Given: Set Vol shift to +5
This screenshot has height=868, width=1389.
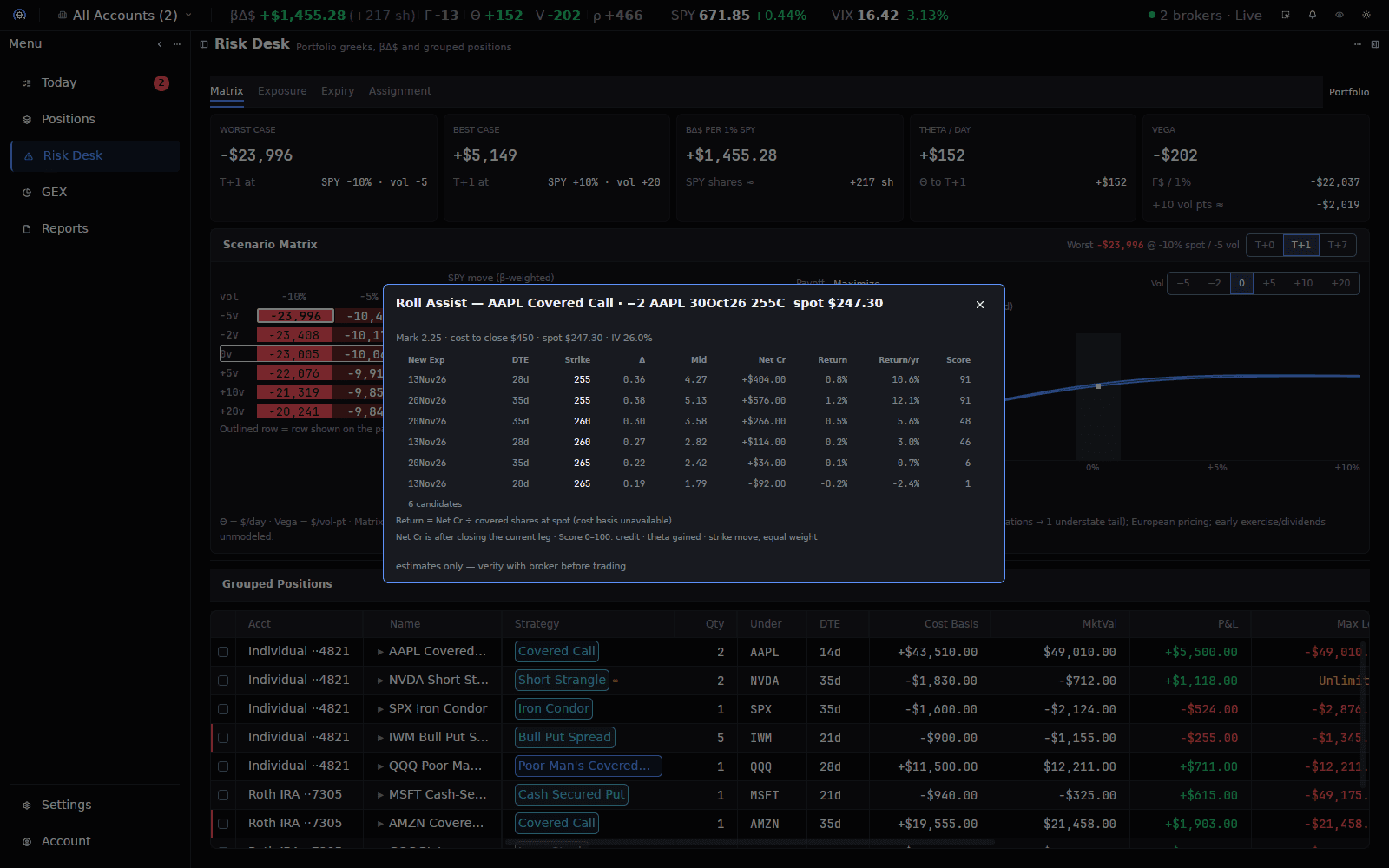Looking at the screenshot, I should pyautogui.click(x=1269, y=283).
